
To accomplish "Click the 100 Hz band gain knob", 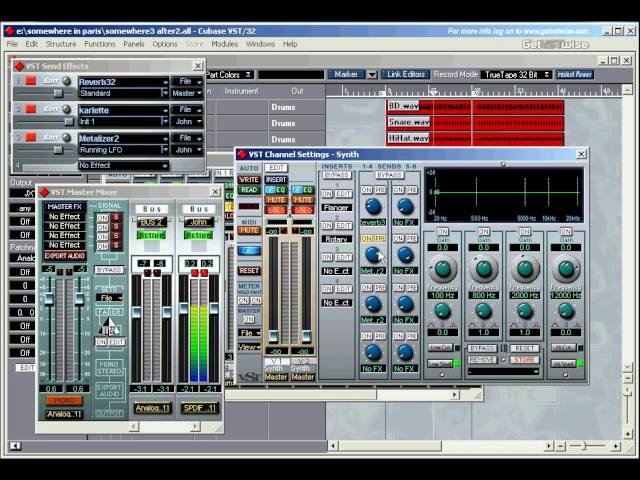I will coord(442,269).
